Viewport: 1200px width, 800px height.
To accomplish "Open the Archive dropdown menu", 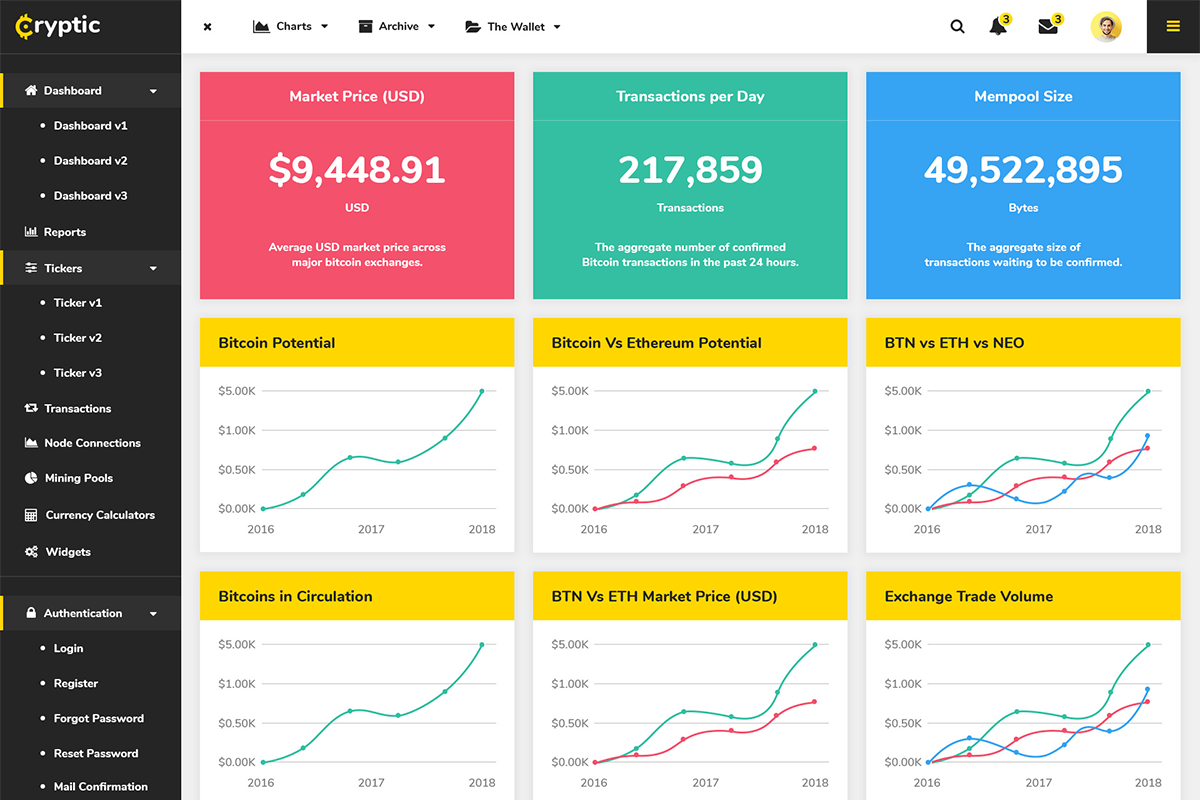I will [397, 27].
